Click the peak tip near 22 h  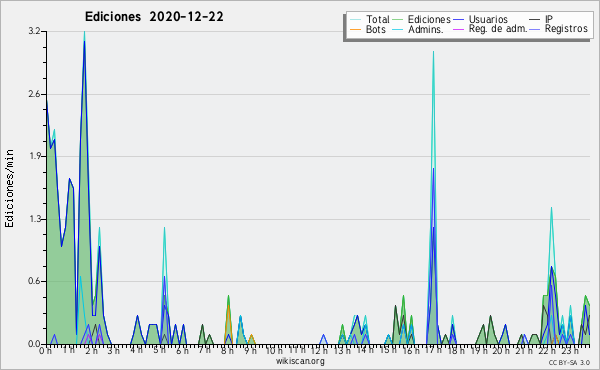click(x=551, y=208)
